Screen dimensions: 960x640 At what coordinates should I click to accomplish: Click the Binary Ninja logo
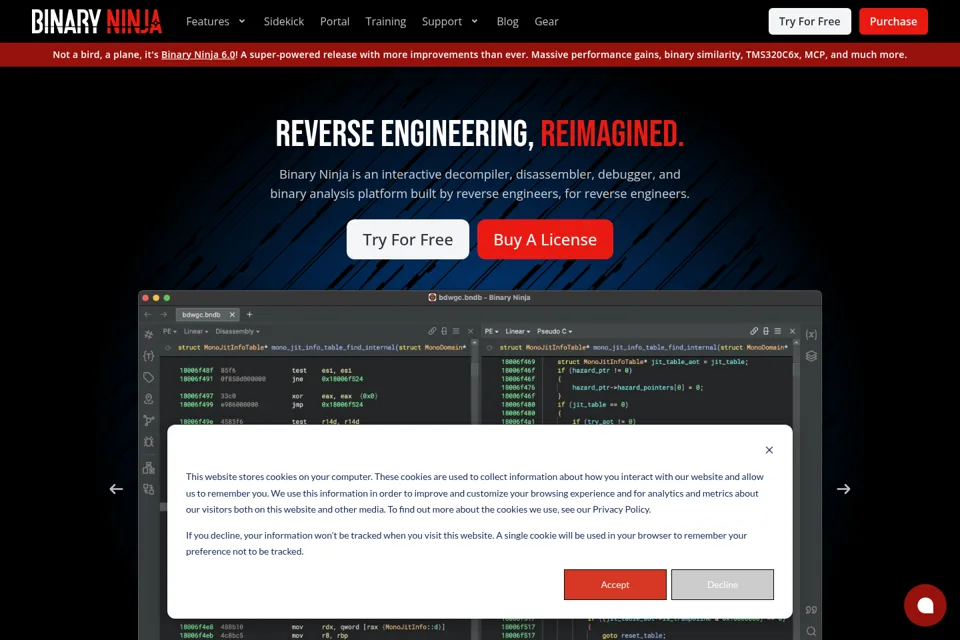point(97,21)
